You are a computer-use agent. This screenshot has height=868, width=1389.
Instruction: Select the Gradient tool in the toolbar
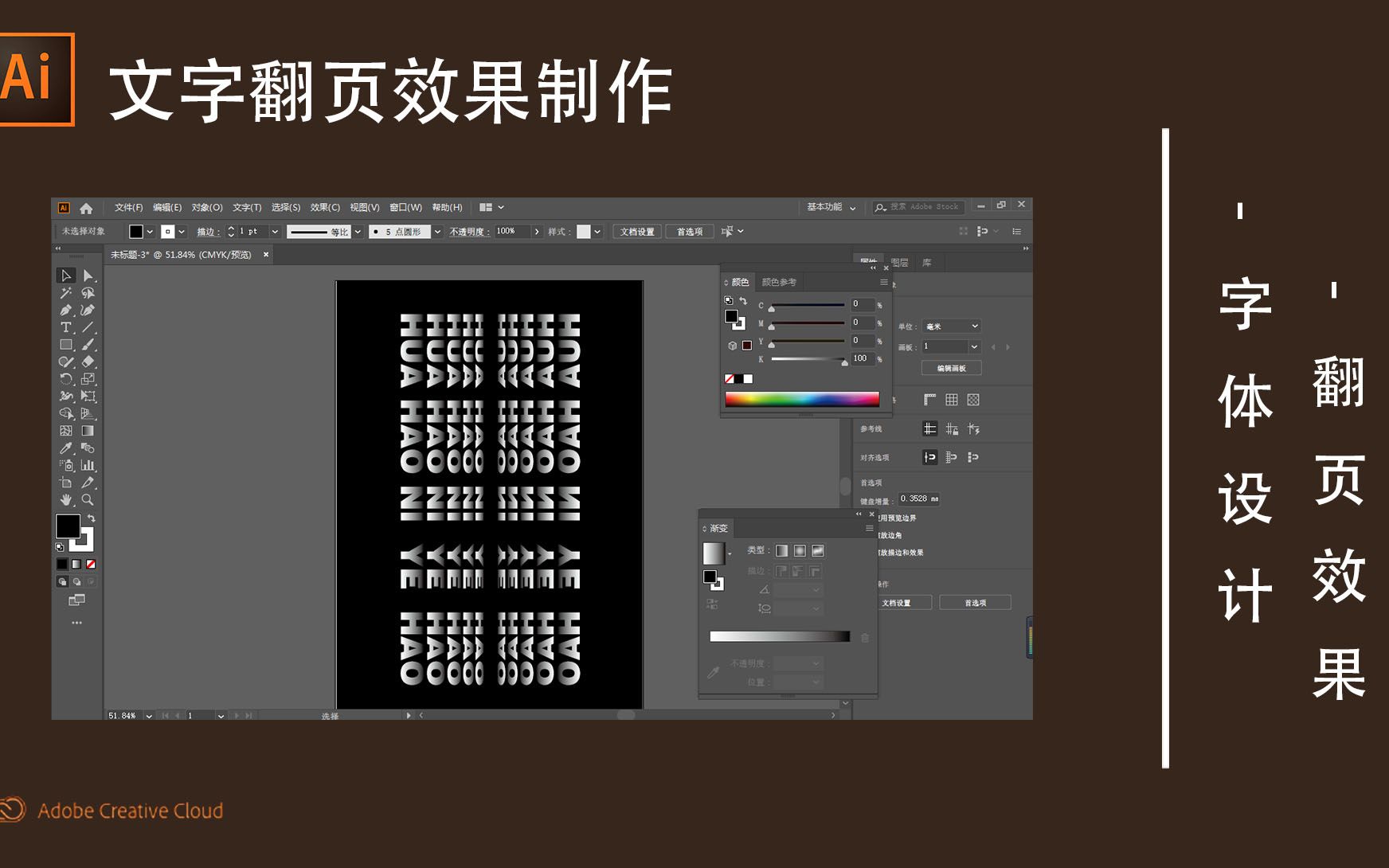pyautogui.click(x=88, y=429)
